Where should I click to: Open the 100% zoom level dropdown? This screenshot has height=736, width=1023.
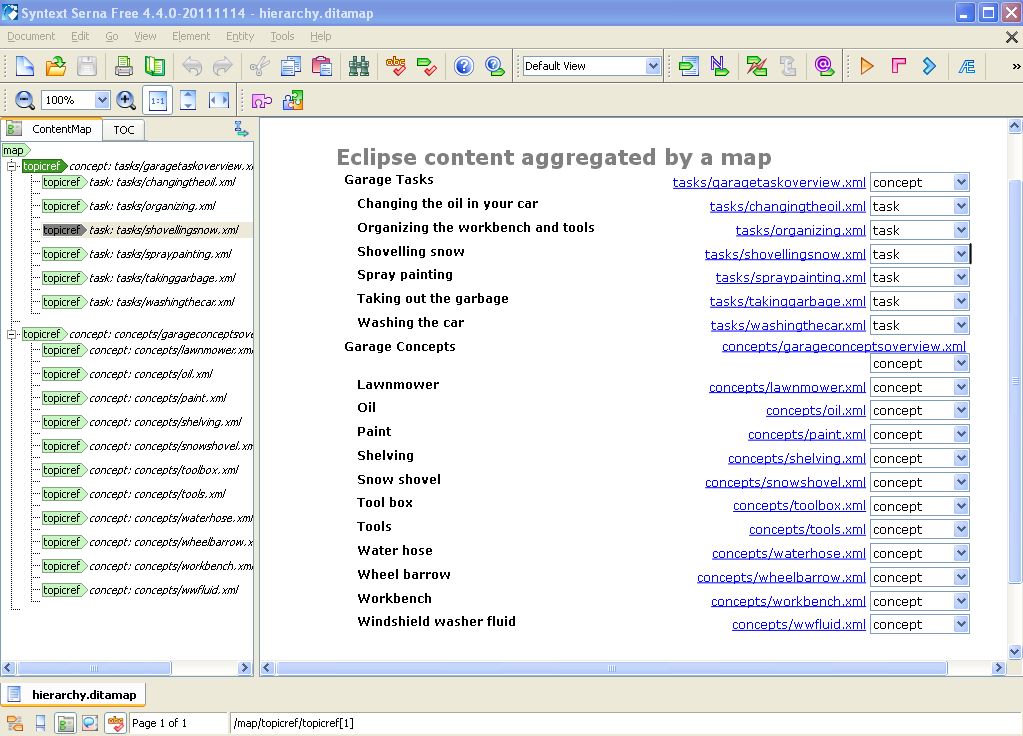[x=102, y=100]
